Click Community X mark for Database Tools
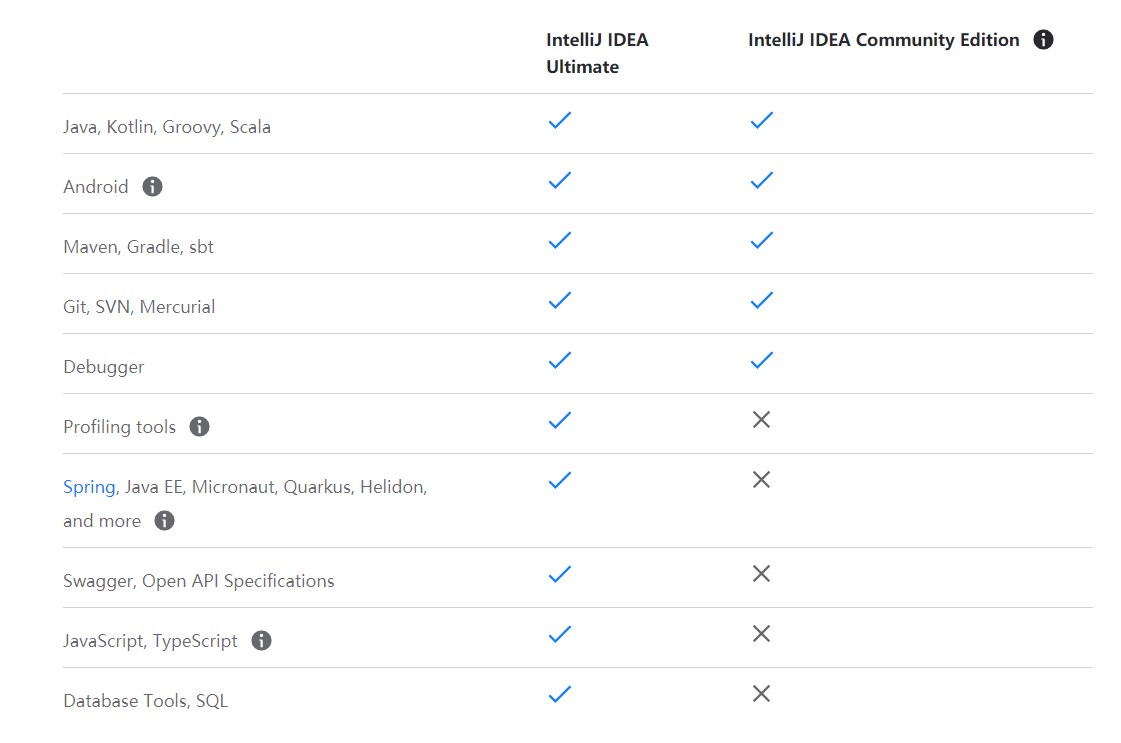This screenshot has width=1121, height=743. tap(761, 694)
